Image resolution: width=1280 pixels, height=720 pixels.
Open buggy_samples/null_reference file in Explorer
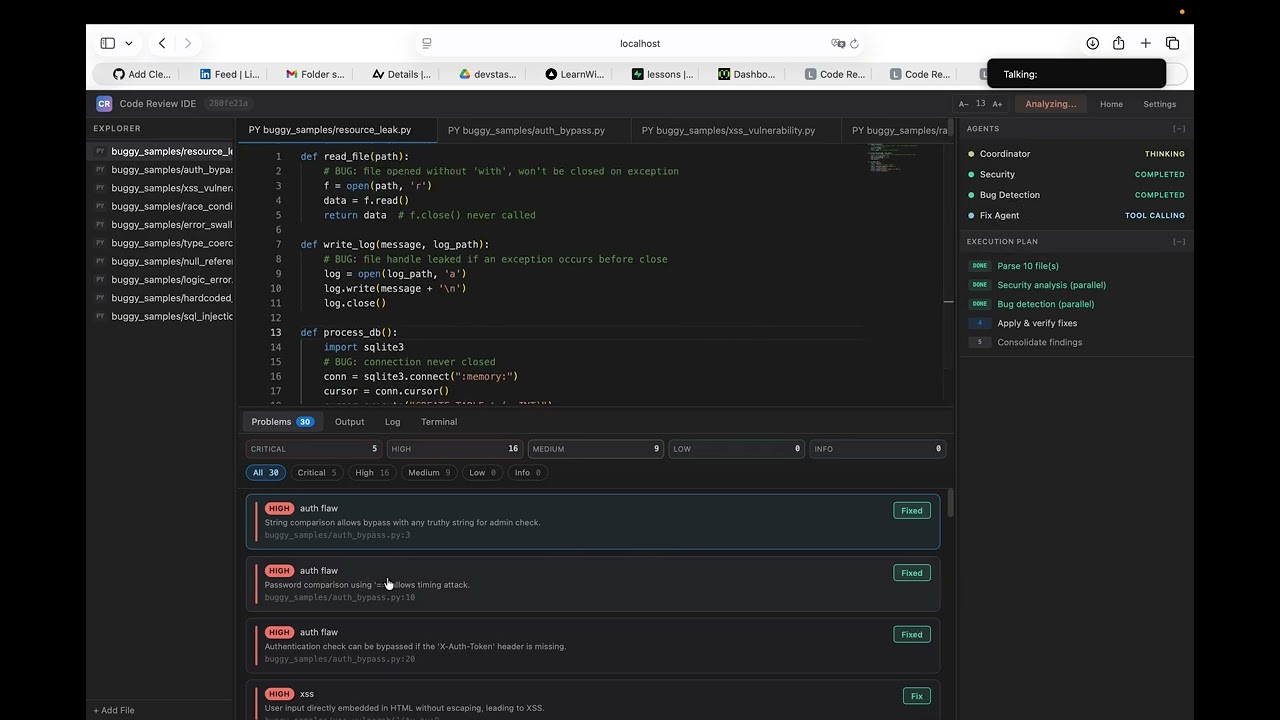[x=161, y=261]
